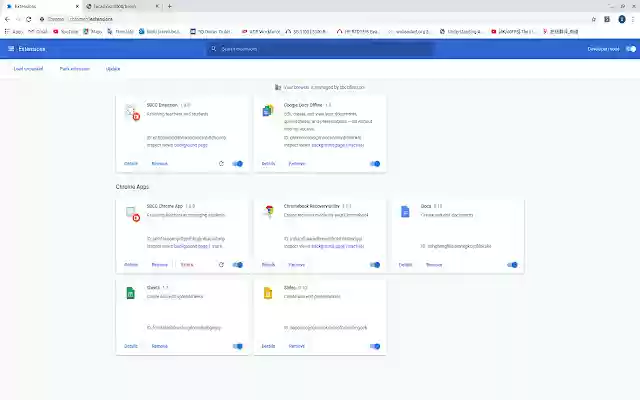Open the extensions puzzle icon in toolbar

[607, 19]
